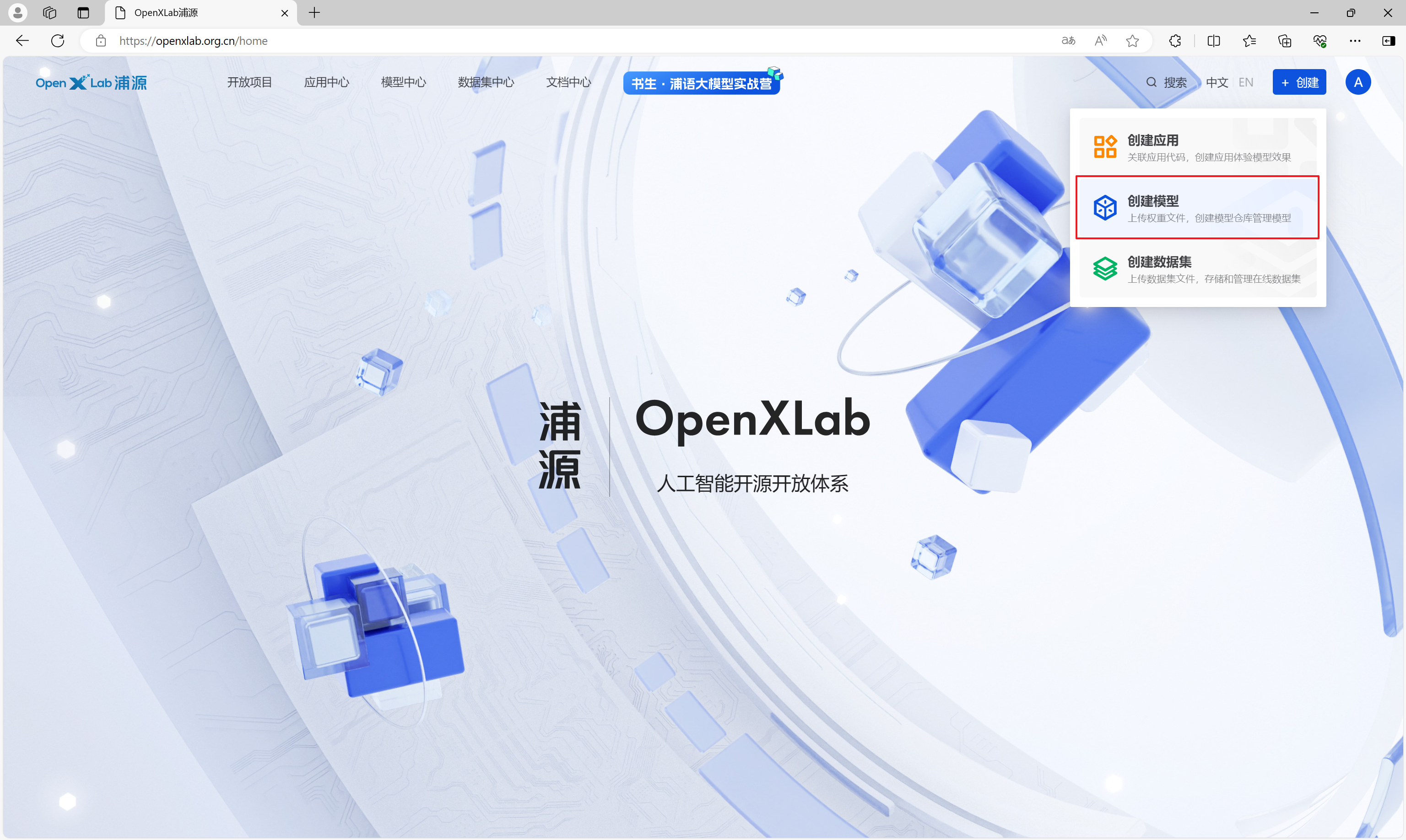Screen dimensions: 1406x840
Task: Open the workspaces icon
Action: point(50,12)
